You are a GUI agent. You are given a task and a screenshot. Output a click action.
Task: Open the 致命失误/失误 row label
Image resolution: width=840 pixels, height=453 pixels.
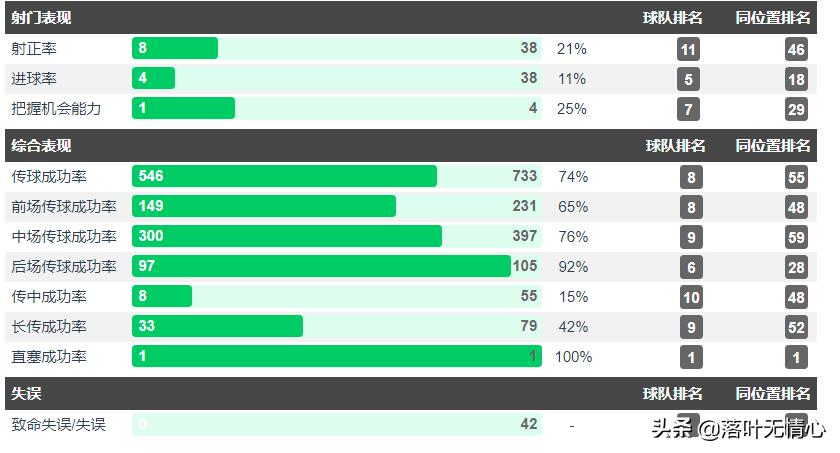[58, 425]
